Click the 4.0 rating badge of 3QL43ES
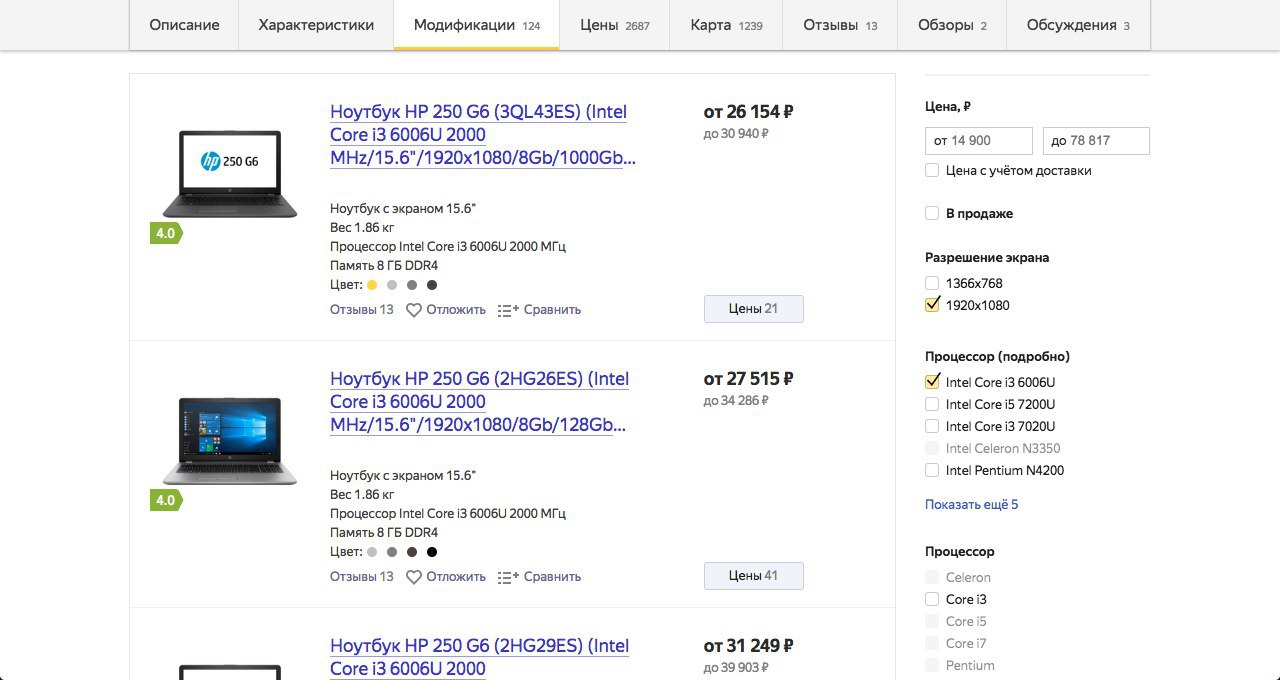The image size is (1280, 680). coord(166,233)
